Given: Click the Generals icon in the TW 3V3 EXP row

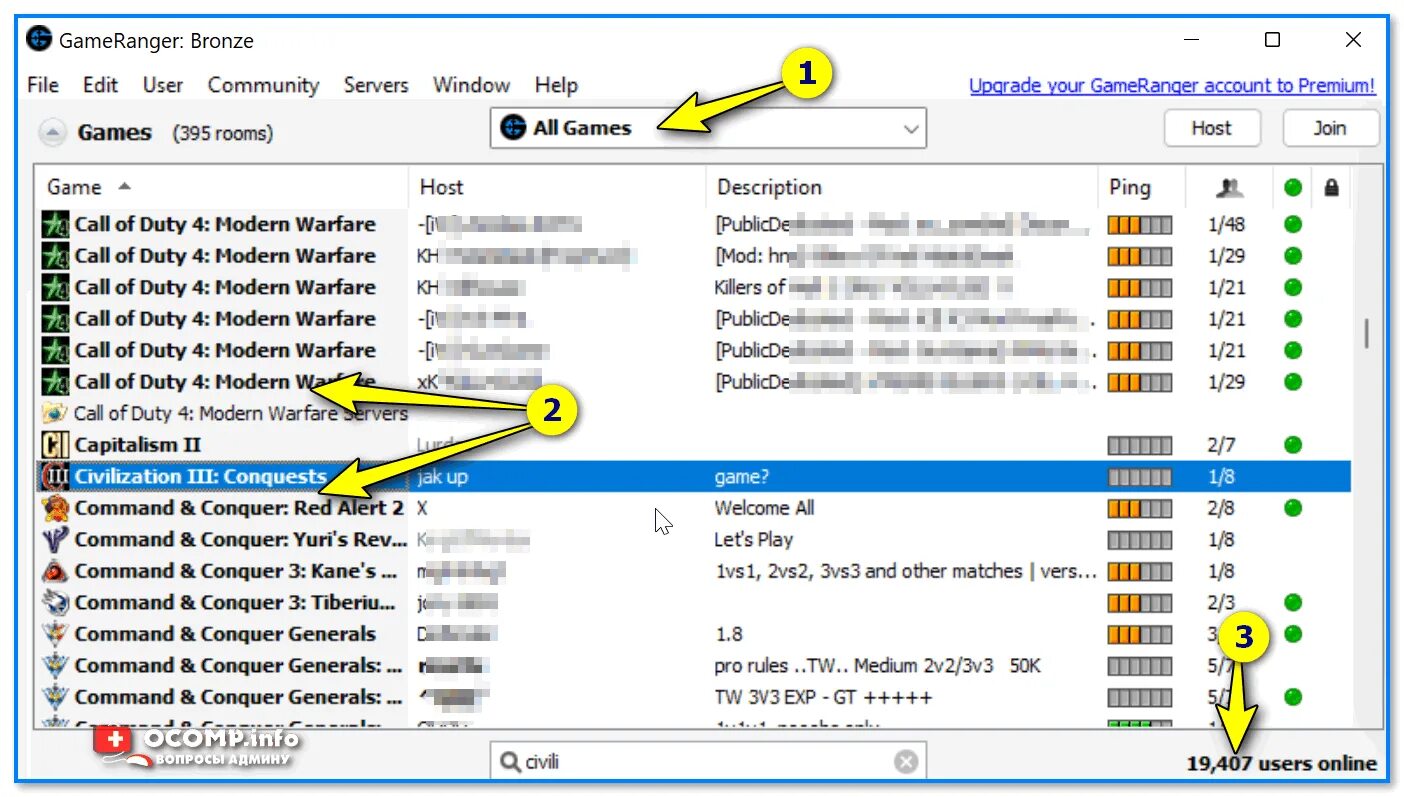Looking at the screenshot, I should click(x=54, y=697).
